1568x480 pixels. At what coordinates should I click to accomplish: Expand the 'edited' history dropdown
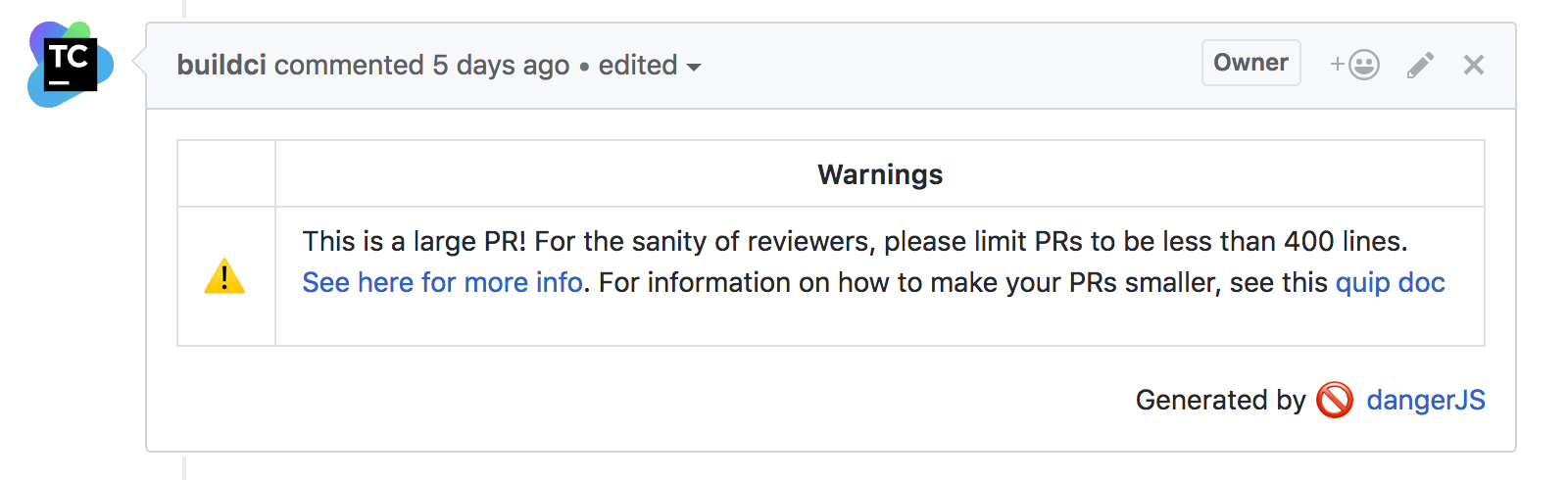point(649,65)
